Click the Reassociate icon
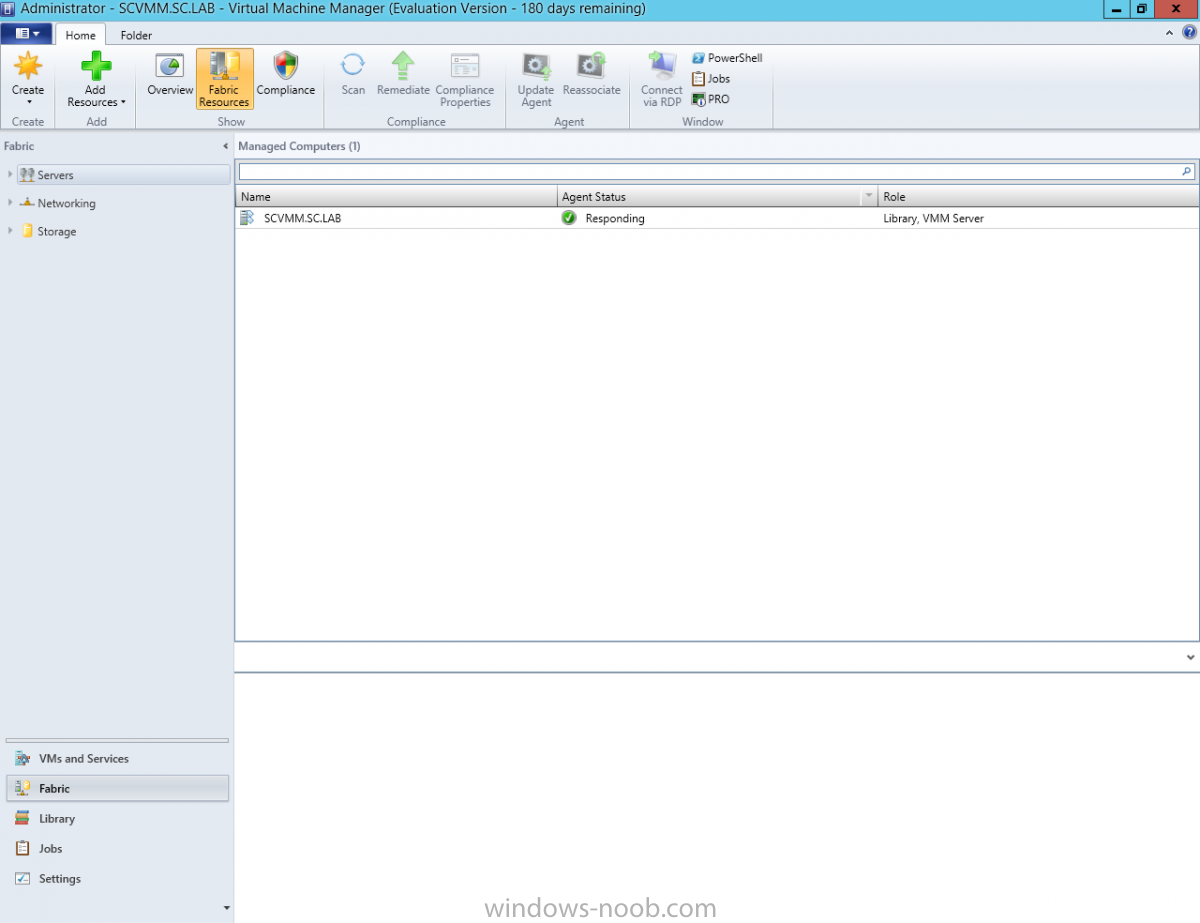Viewport: 1200px width, 923px height. tap(592, 66)
